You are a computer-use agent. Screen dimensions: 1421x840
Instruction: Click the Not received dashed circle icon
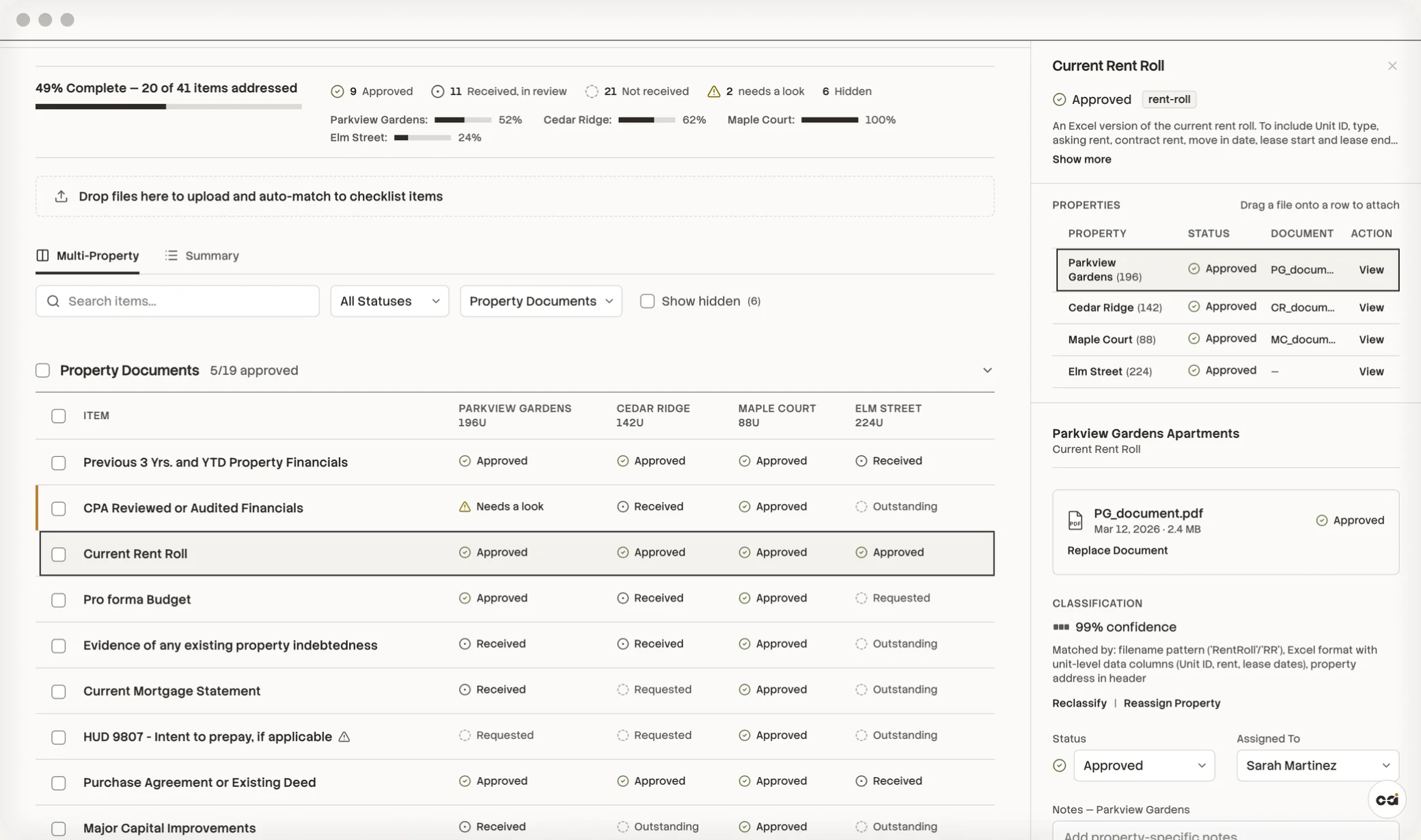592,92
